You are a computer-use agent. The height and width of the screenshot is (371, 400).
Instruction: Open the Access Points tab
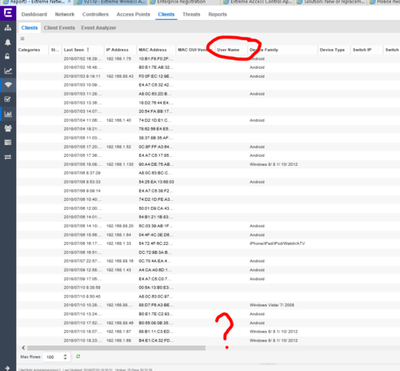point(133,14)
